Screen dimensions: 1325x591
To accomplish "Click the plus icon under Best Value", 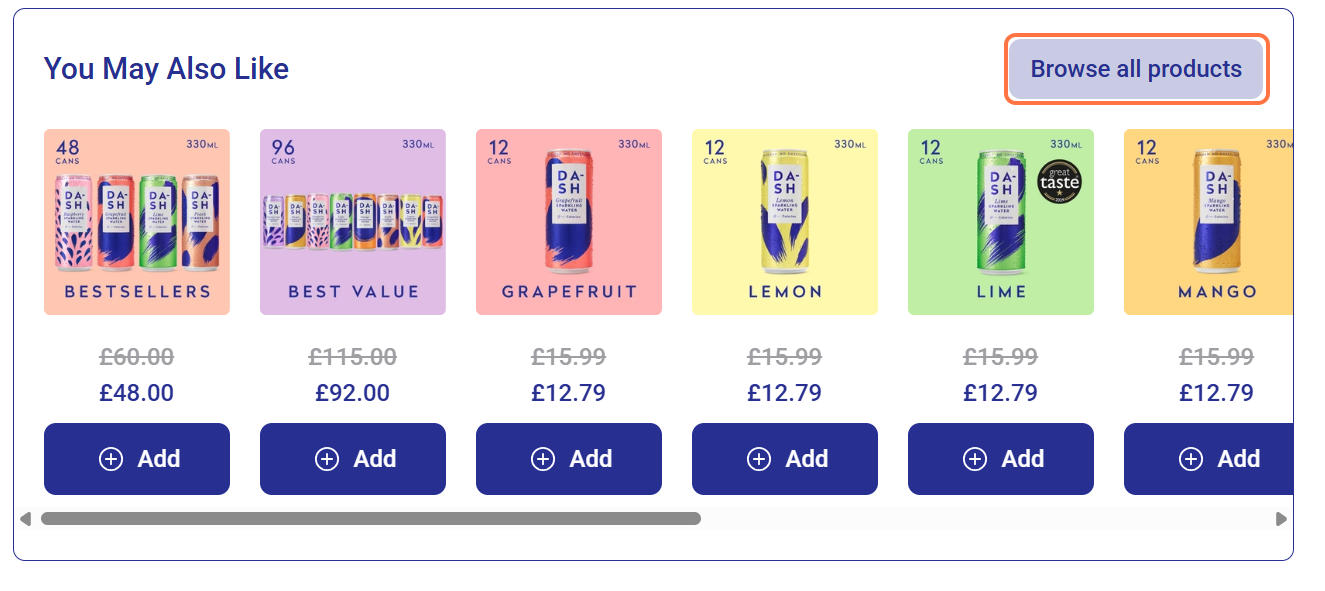I will (327, 459).
